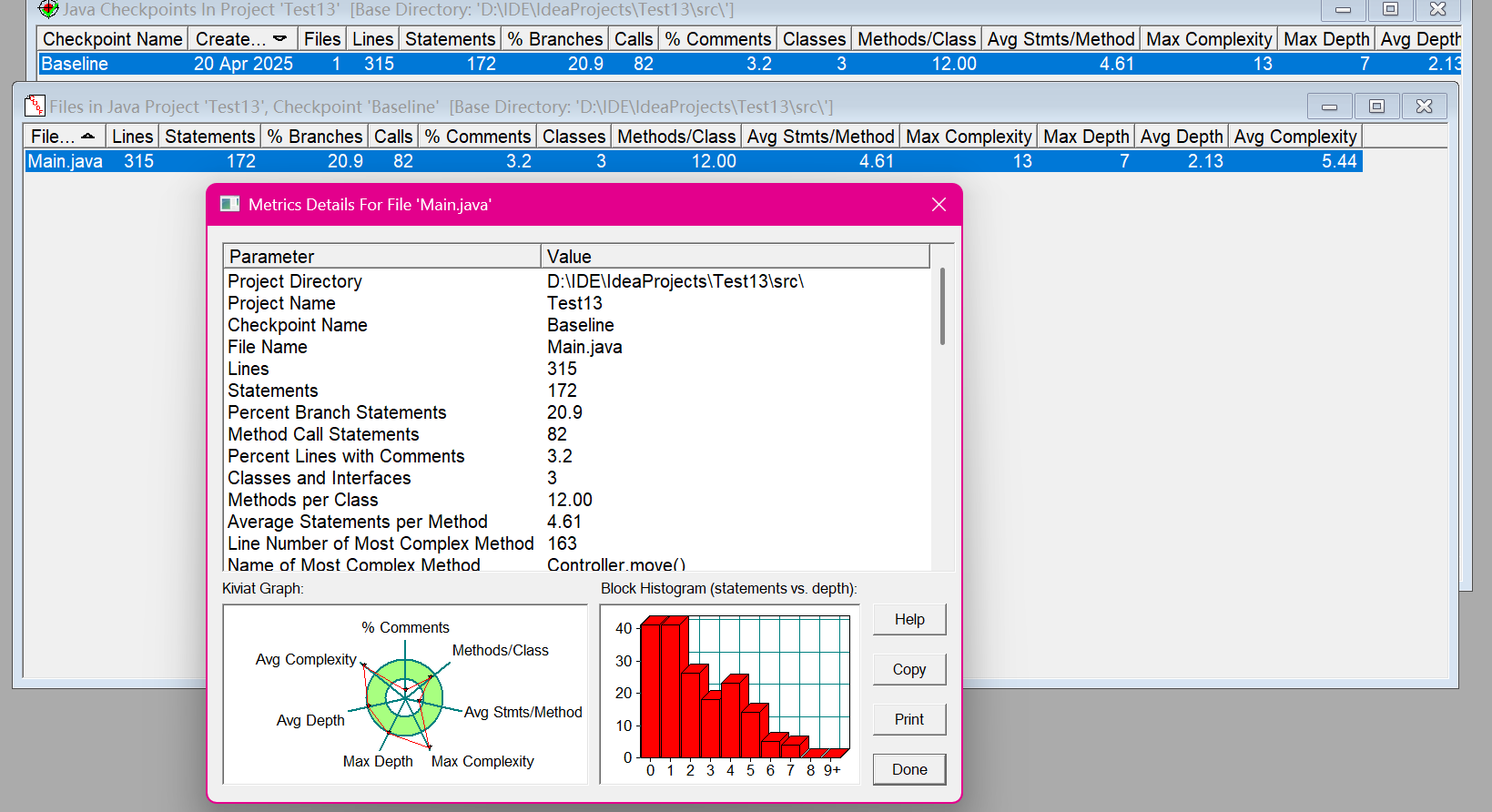Viewport: 1492px width, 812px height.
Task: Click the Value column header
Action: pyautogui.click(x=735, y=256)
